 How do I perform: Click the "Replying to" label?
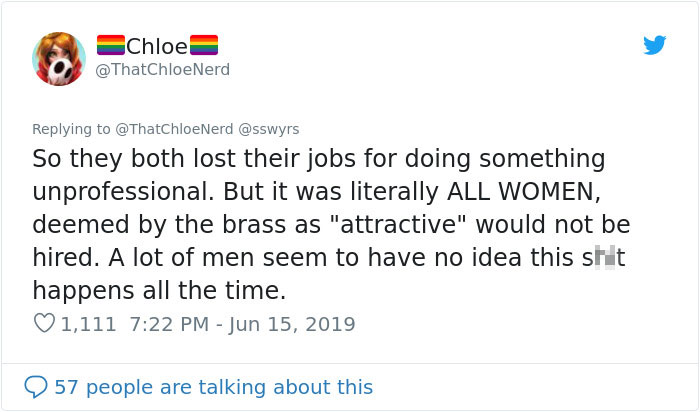pos(66,129)
